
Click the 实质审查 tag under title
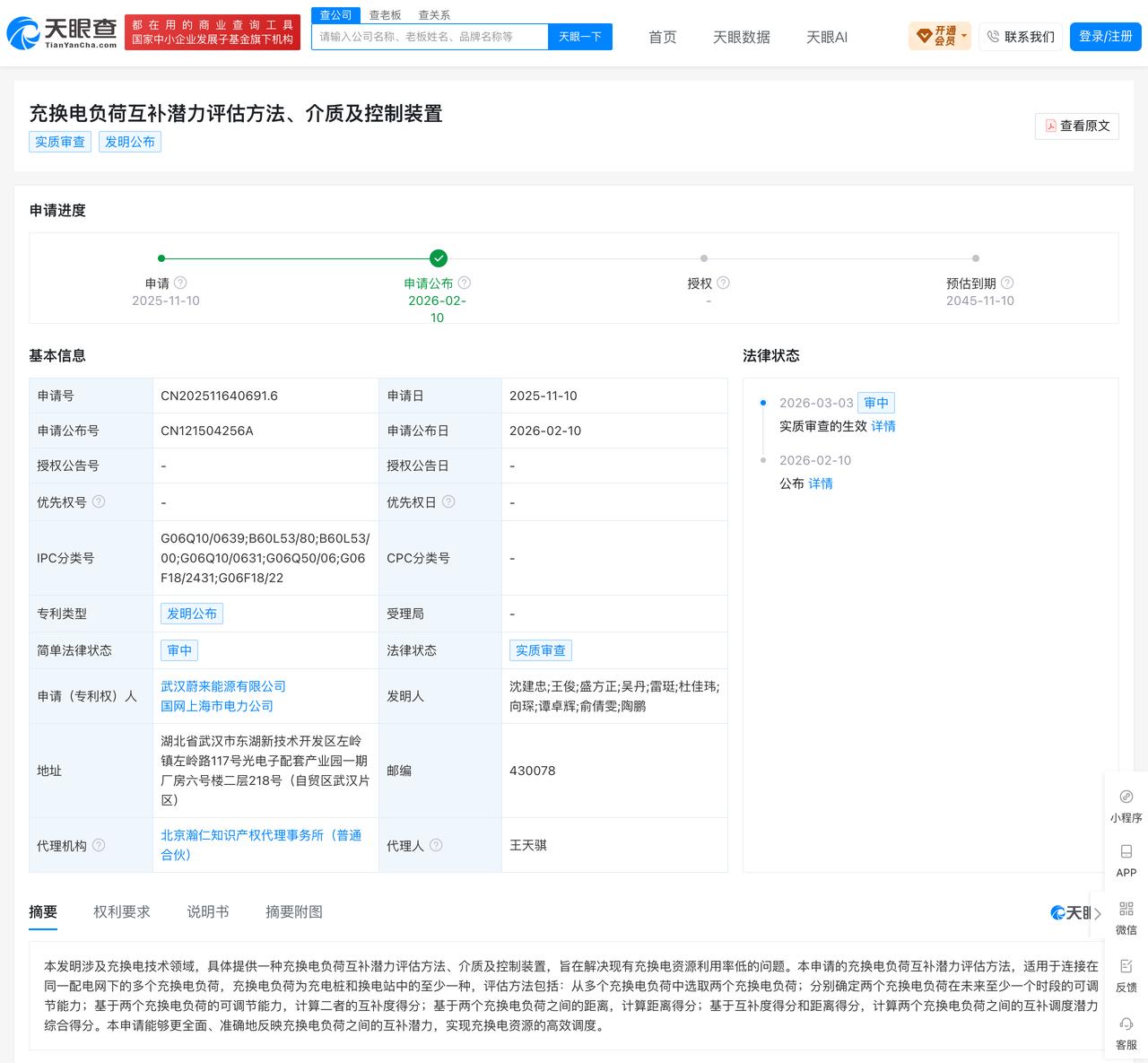point(60,142)
